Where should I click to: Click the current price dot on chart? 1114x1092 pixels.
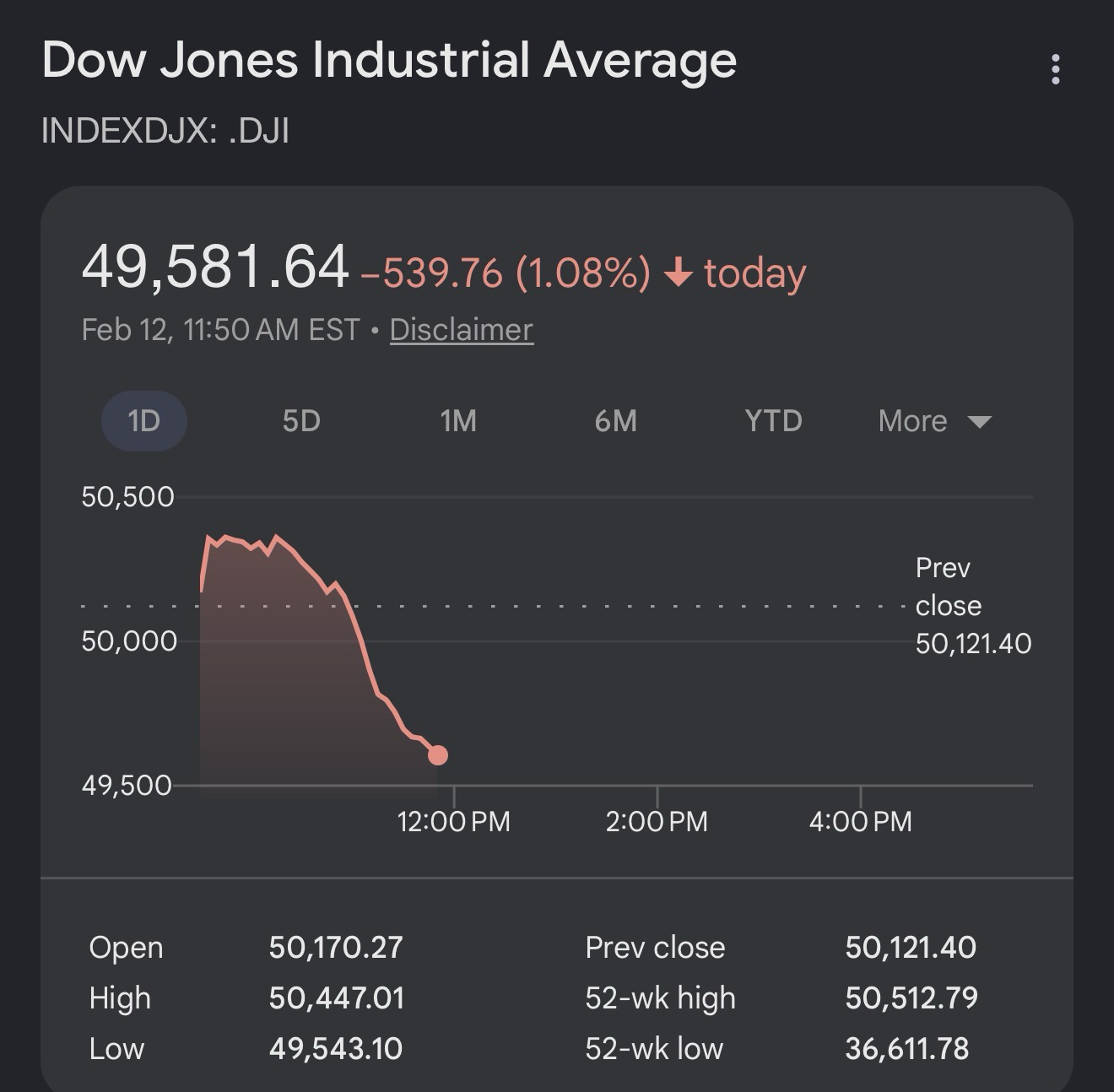(x=437, y=755)
